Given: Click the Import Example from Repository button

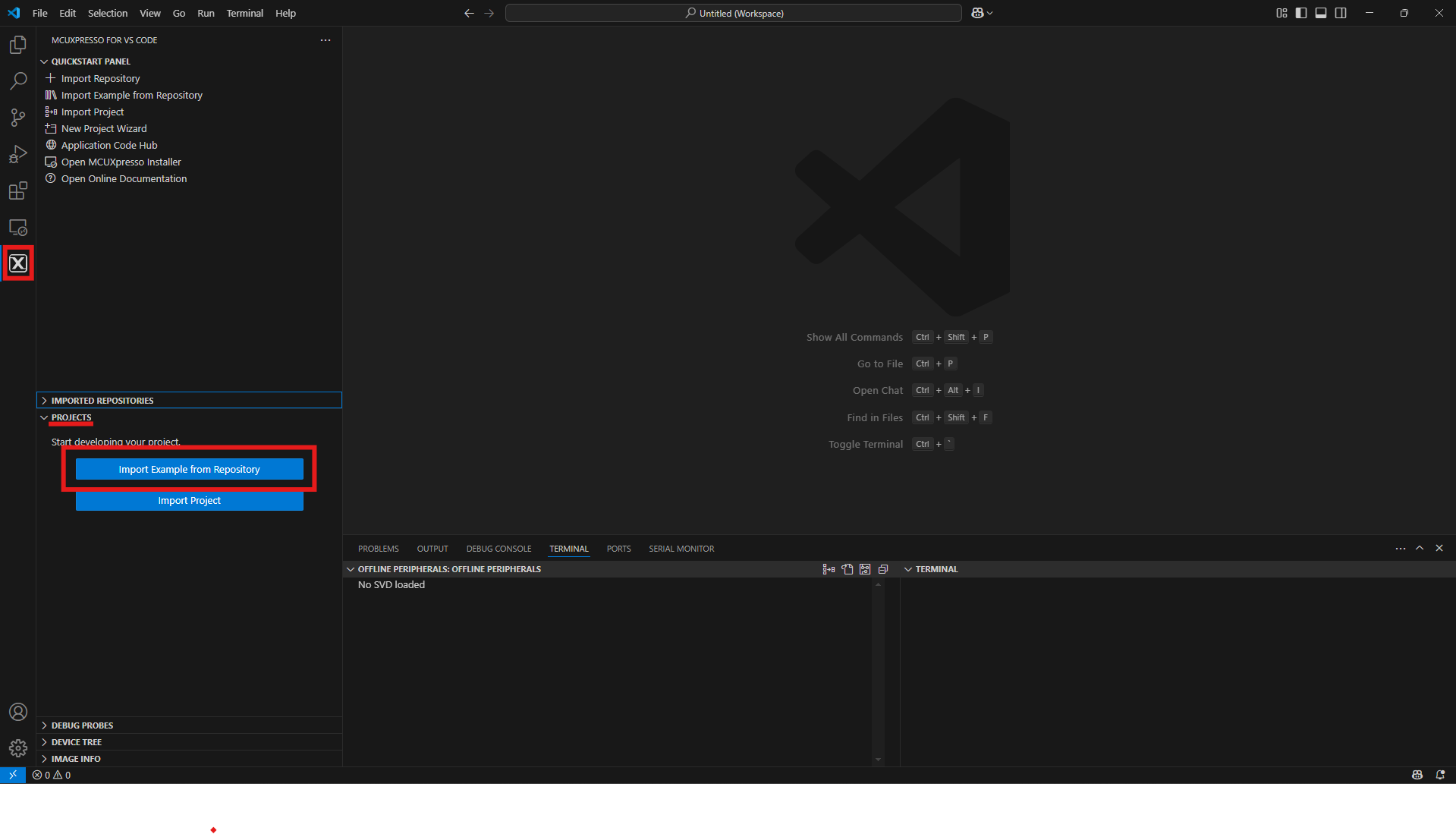Looking at the screenshot, I should coord(189,469).
